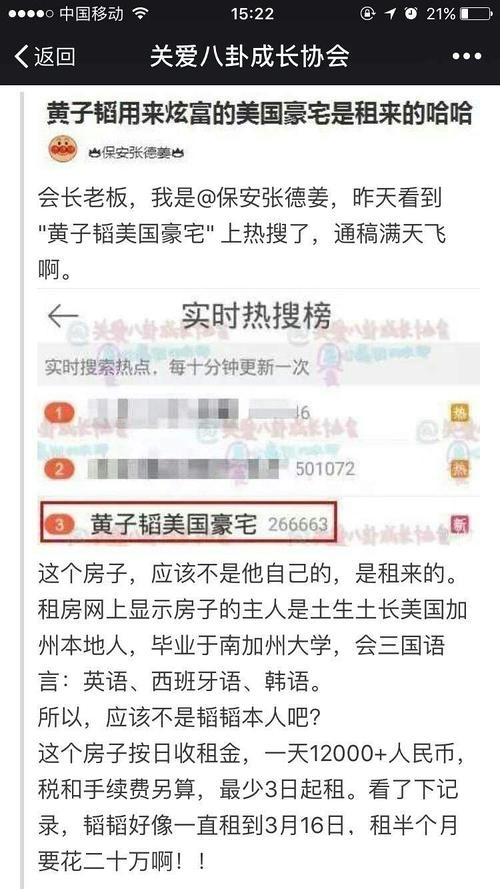Tap the alarm clock status icon
Viewport: 500px width, 889px height.
(412, 14)
